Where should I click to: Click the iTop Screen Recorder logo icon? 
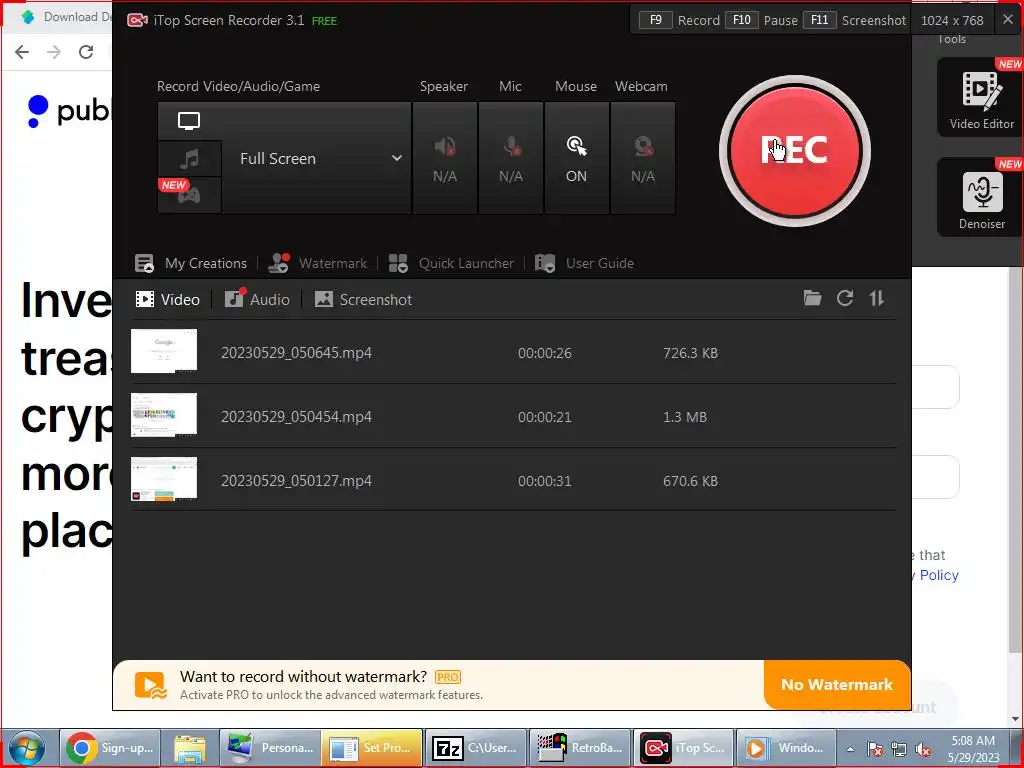coord(137,20)
